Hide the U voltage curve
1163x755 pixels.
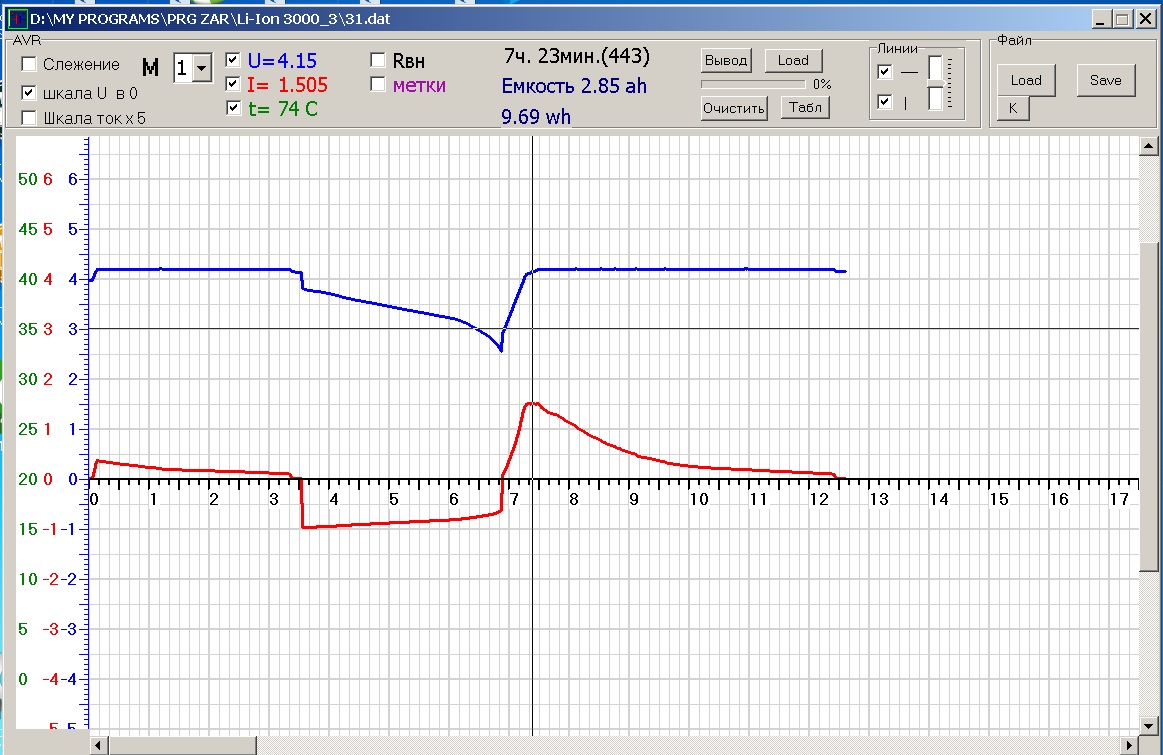[233, 59]
